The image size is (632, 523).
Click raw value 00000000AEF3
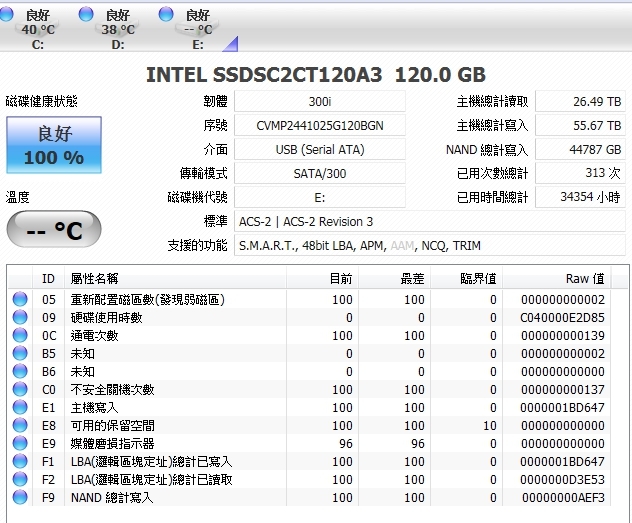(563, 497)
